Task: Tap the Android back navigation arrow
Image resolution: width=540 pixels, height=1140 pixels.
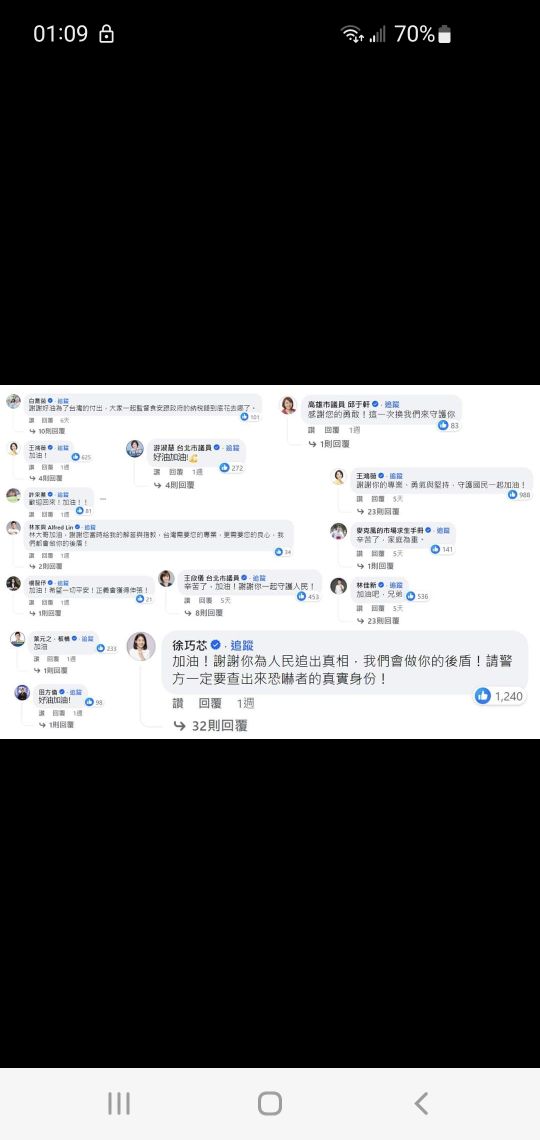Action: [421, 1103]
